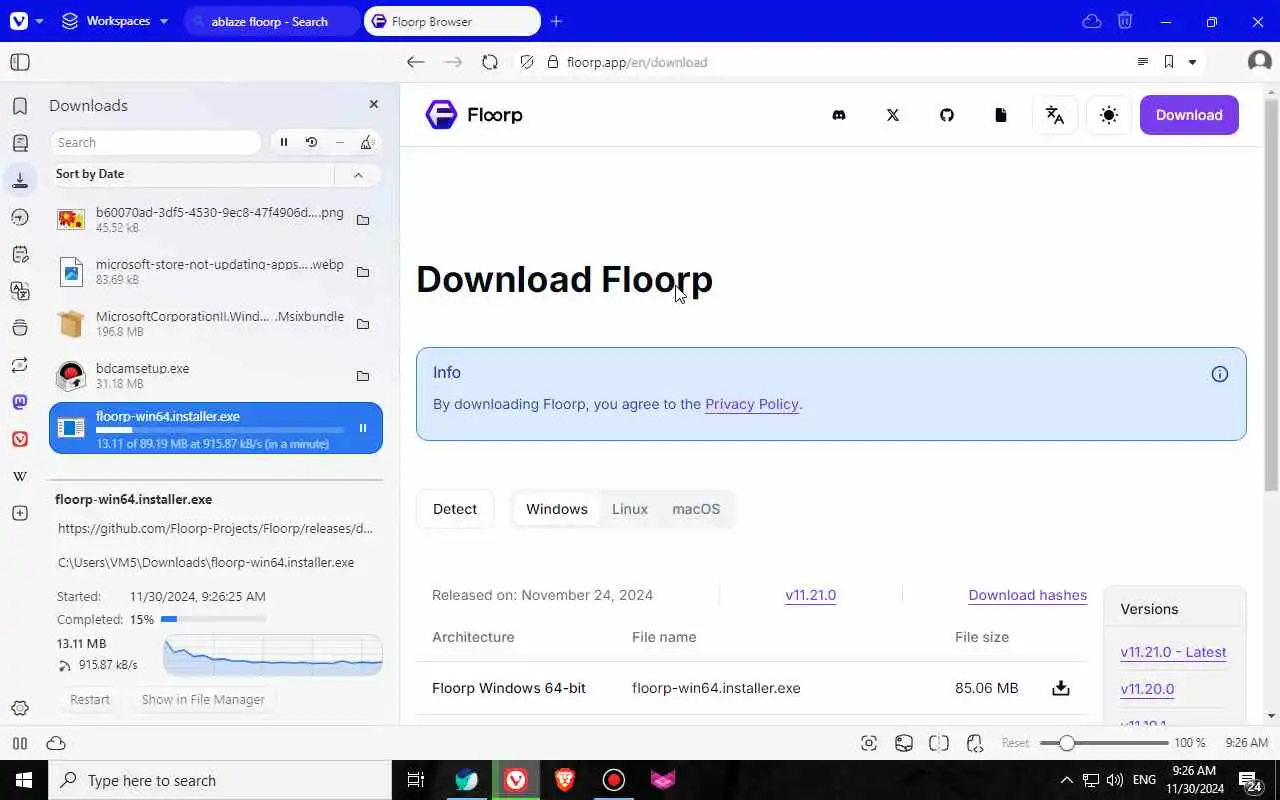The width and height of the screenshot is (1280, 800).
Task: Add a new web panel
Action: (x=20, y=513)
